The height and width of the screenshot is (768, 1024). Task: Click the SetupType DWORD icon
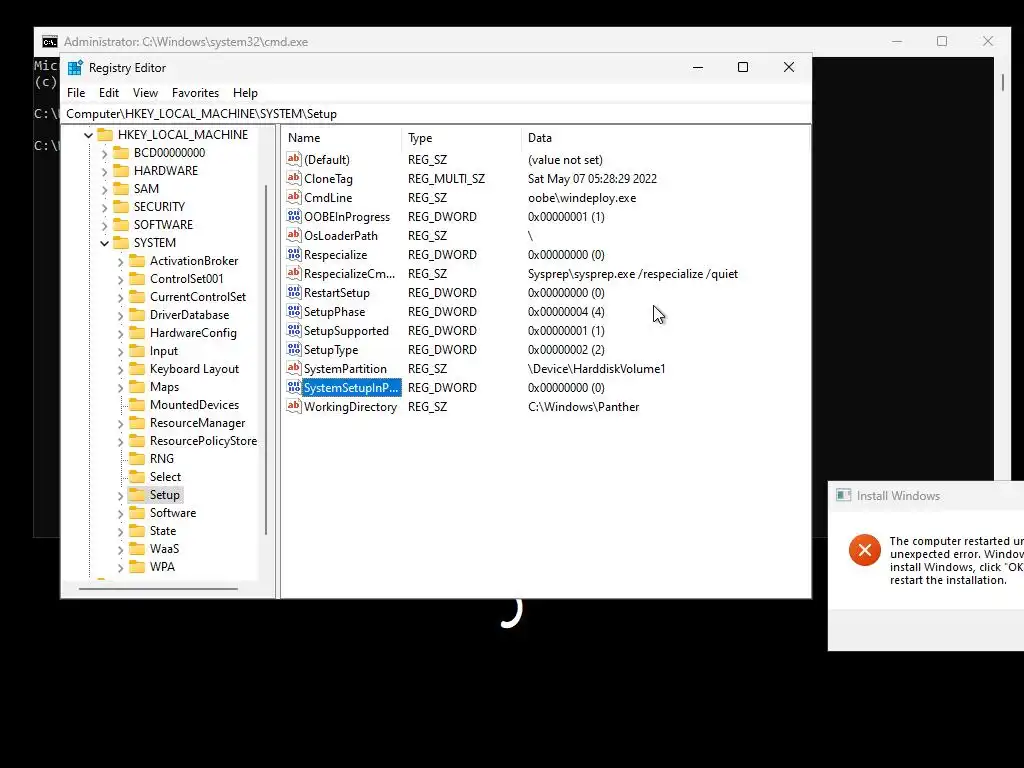pyautogui.click(x=294, y=349)
